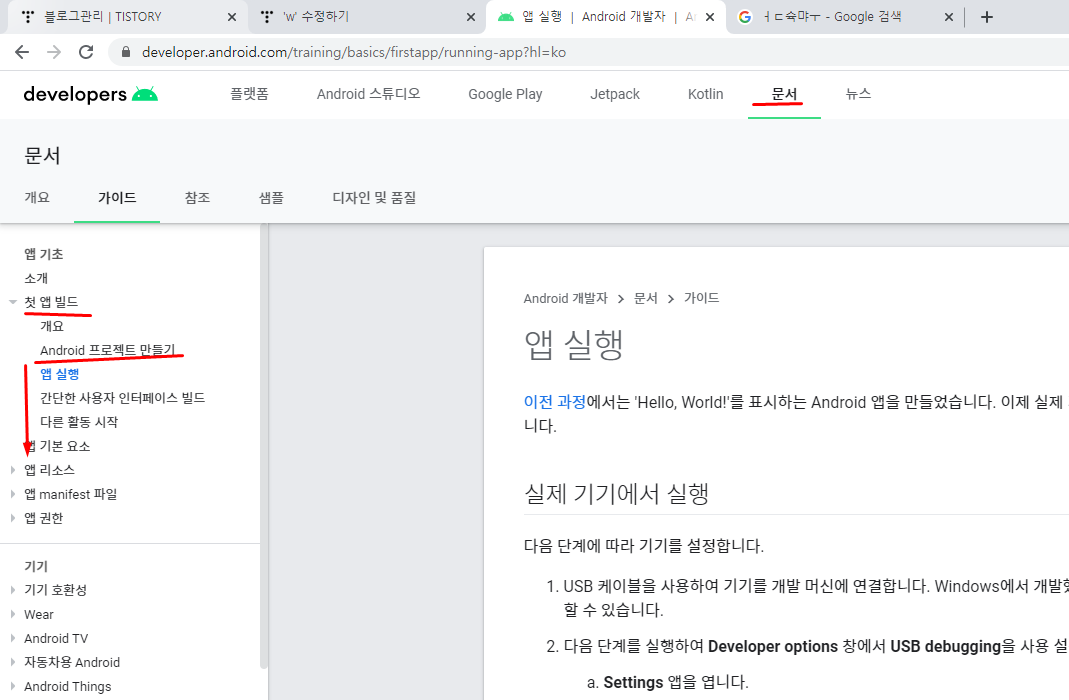Open the 뉴스 header item

pyautogui.click(x=858, y=94)
